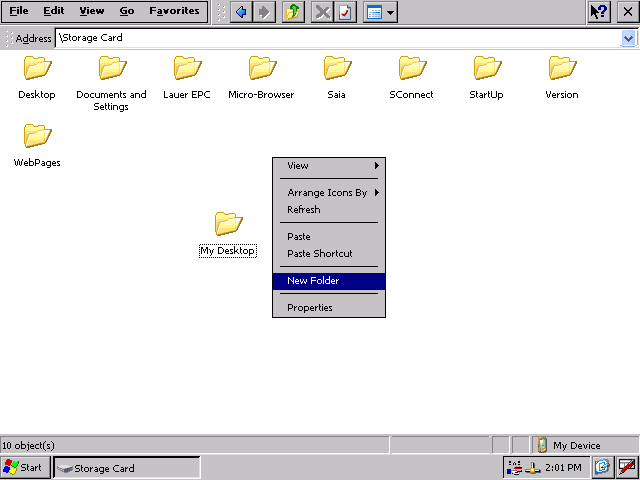Viewport: 640px width, 480px height.
Task: Open the Favorites menu
Action: 174,11
